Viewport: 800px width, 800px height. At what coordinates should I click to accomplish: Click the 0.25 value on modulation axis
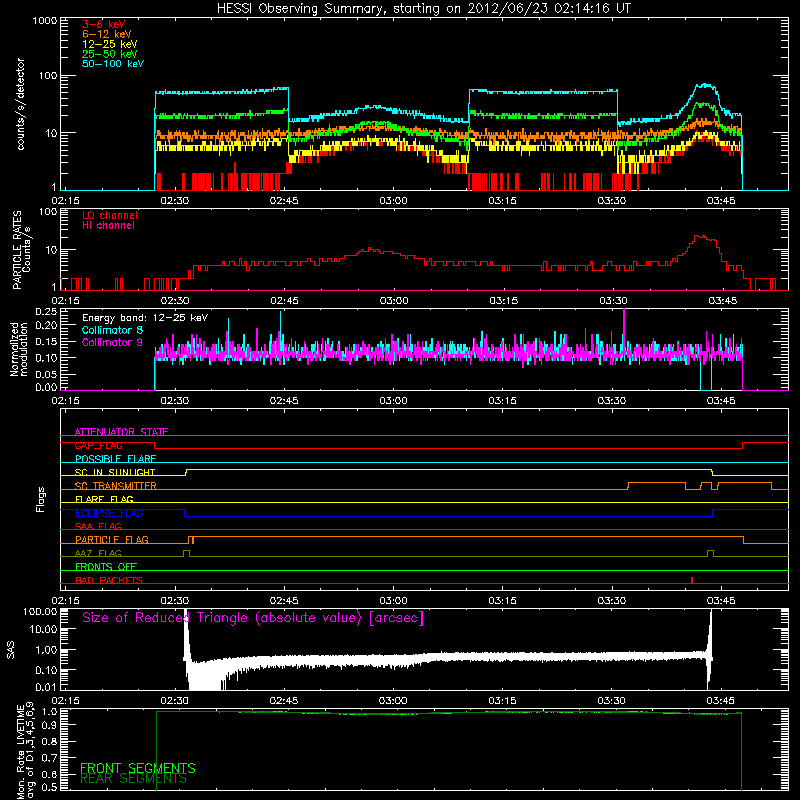(46, 312)
